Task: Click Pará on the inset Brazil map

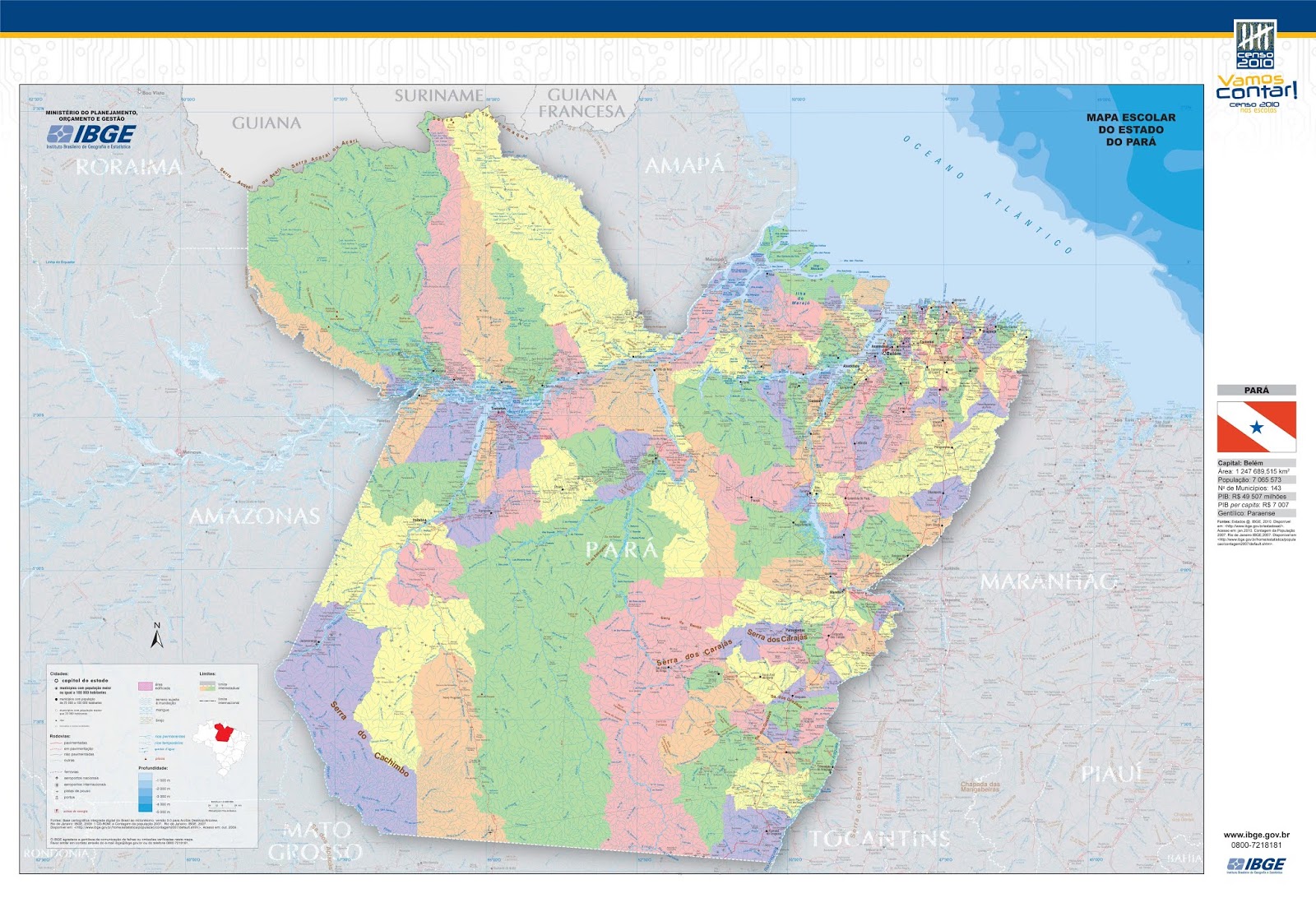Action: pos(221,732)
